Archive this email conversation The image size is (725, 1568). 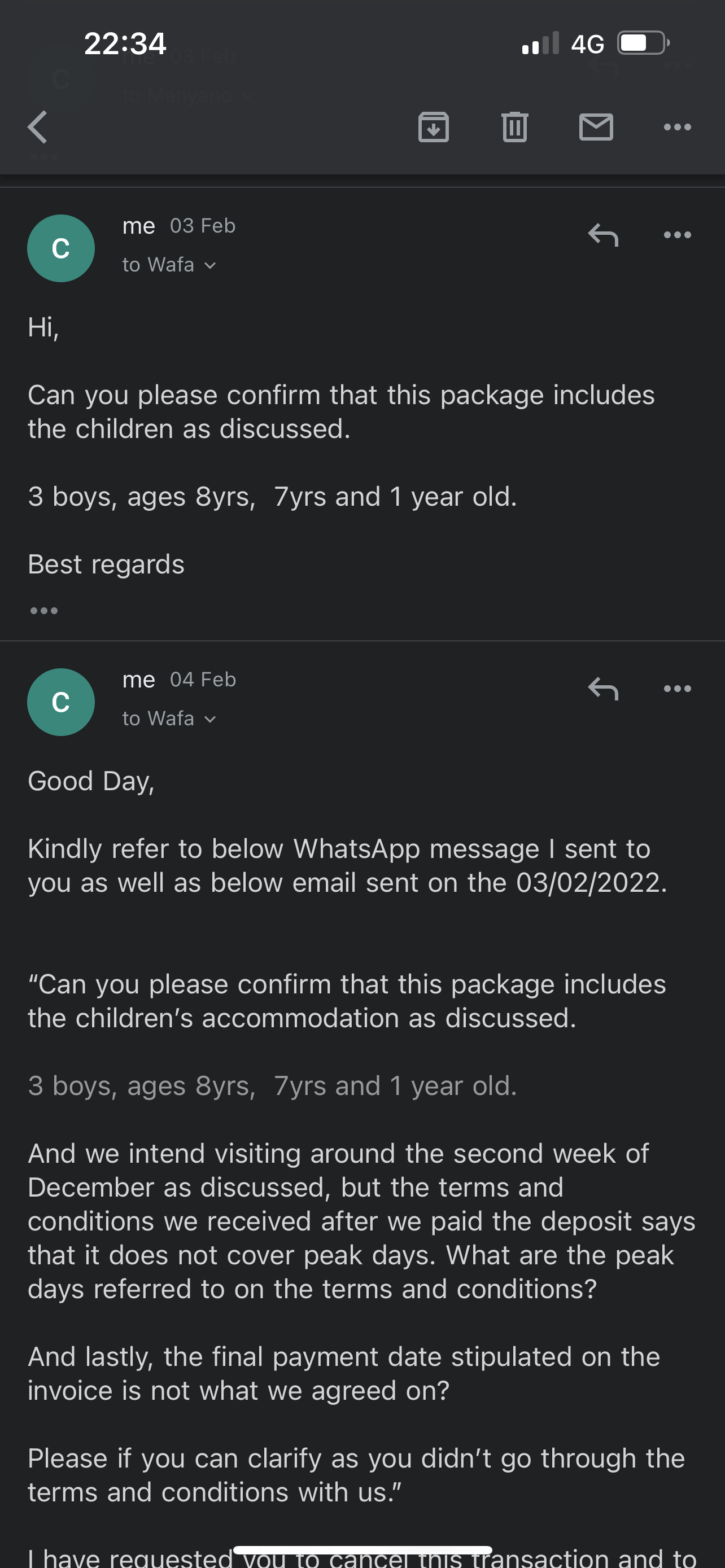(x=434, y=127)
